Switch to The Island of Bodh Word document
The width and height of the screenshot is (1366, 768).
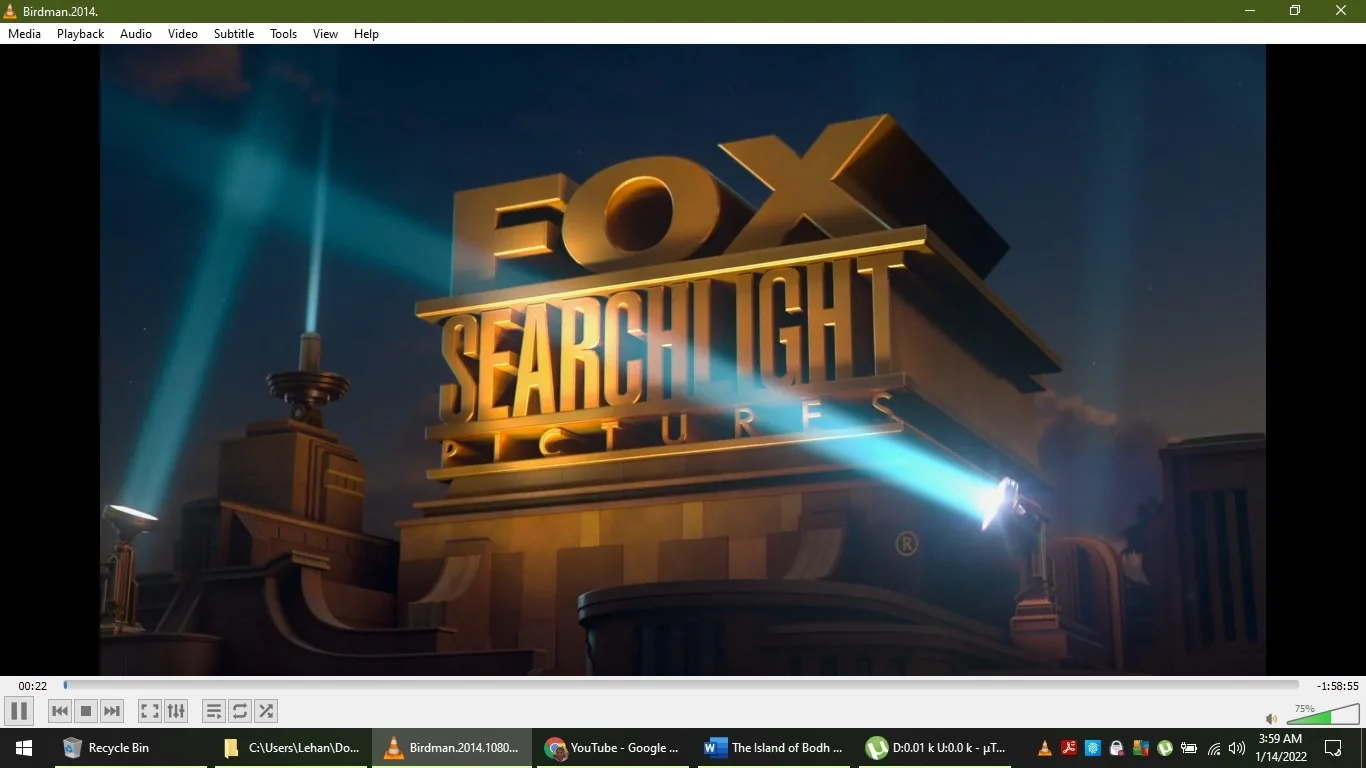(773, 748)
